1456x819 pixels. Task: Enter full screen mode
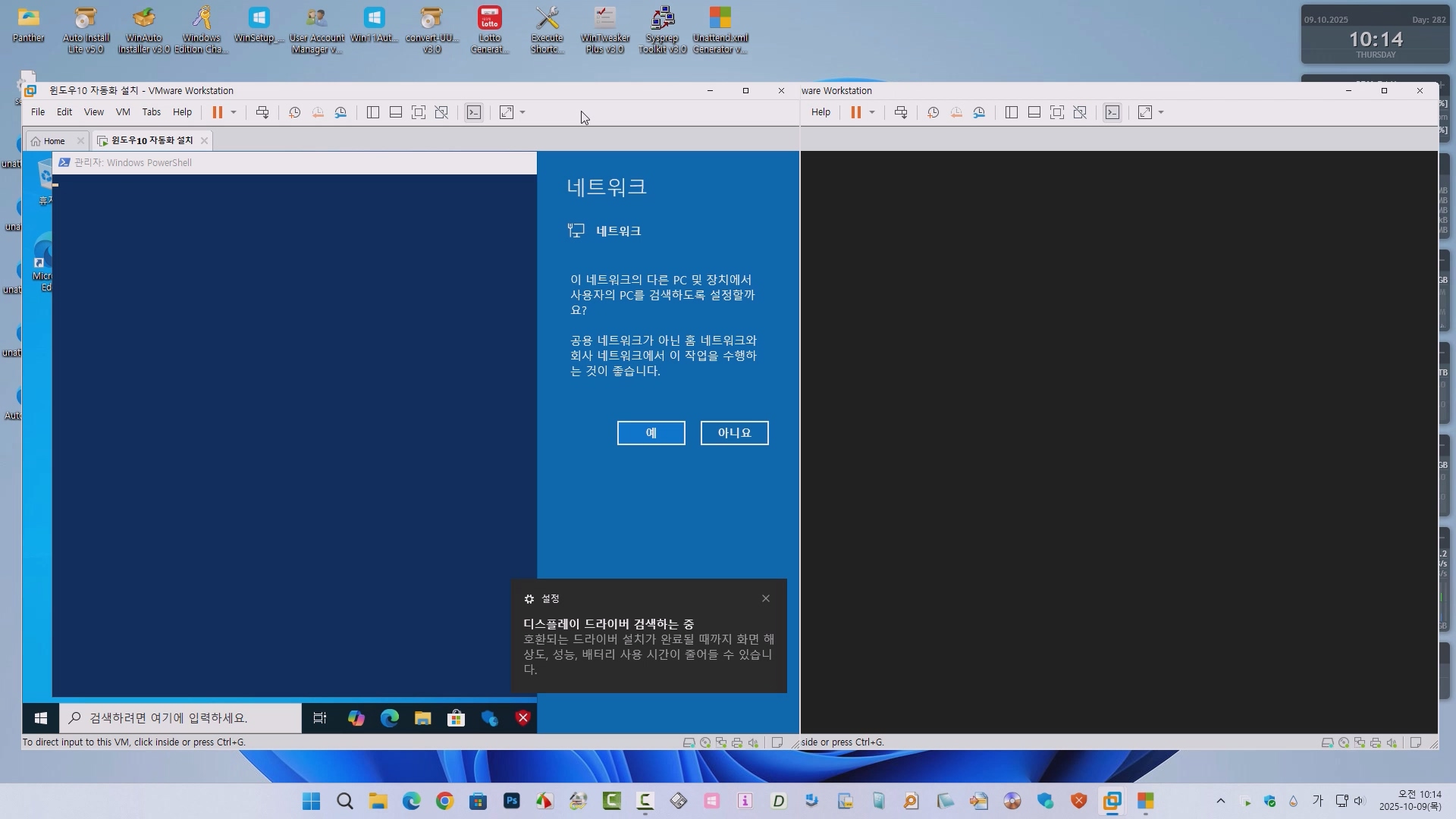(419, 112)
